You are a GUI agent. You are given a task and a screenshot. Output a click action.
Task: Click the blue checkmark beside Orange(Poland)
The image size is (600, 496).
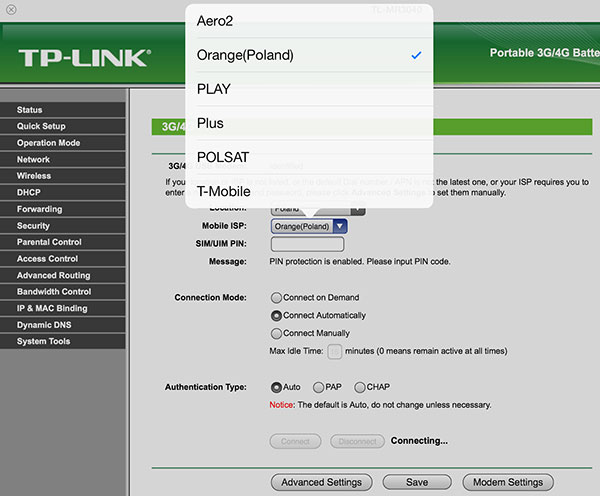[x=416, y=55]
